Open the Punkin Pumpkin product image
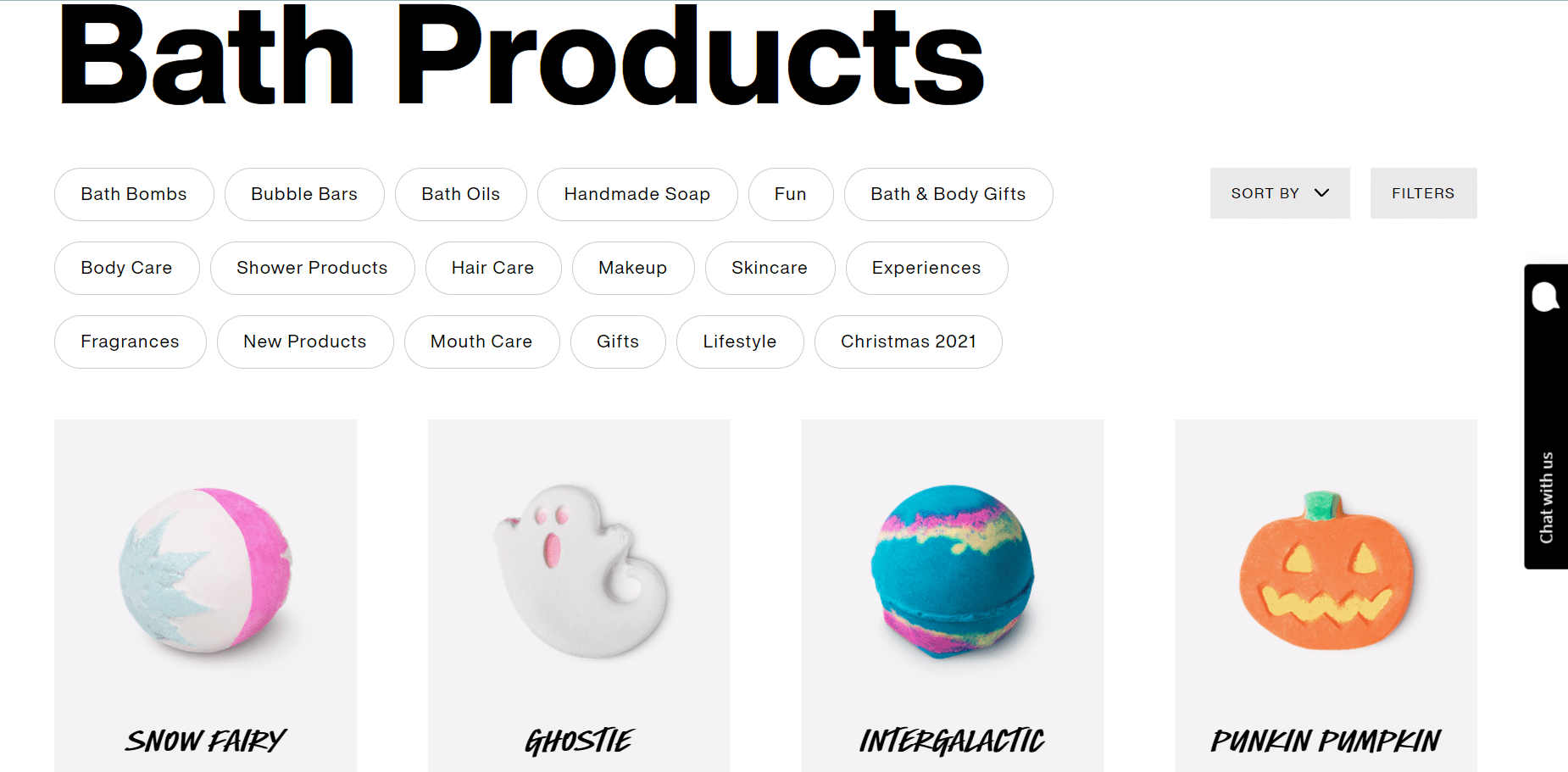1568x772 pixels. [1326, 571]
